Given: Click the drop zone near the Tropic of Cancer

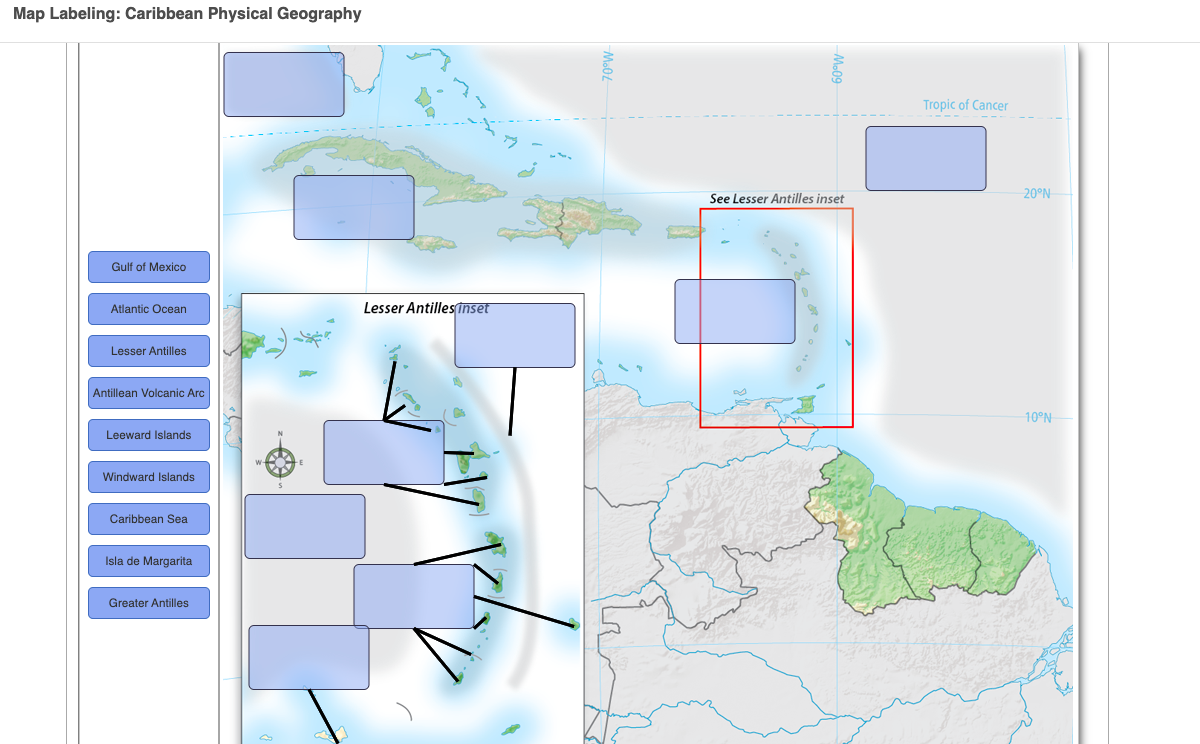Looking at the screenshot, I should click(925, 157).
